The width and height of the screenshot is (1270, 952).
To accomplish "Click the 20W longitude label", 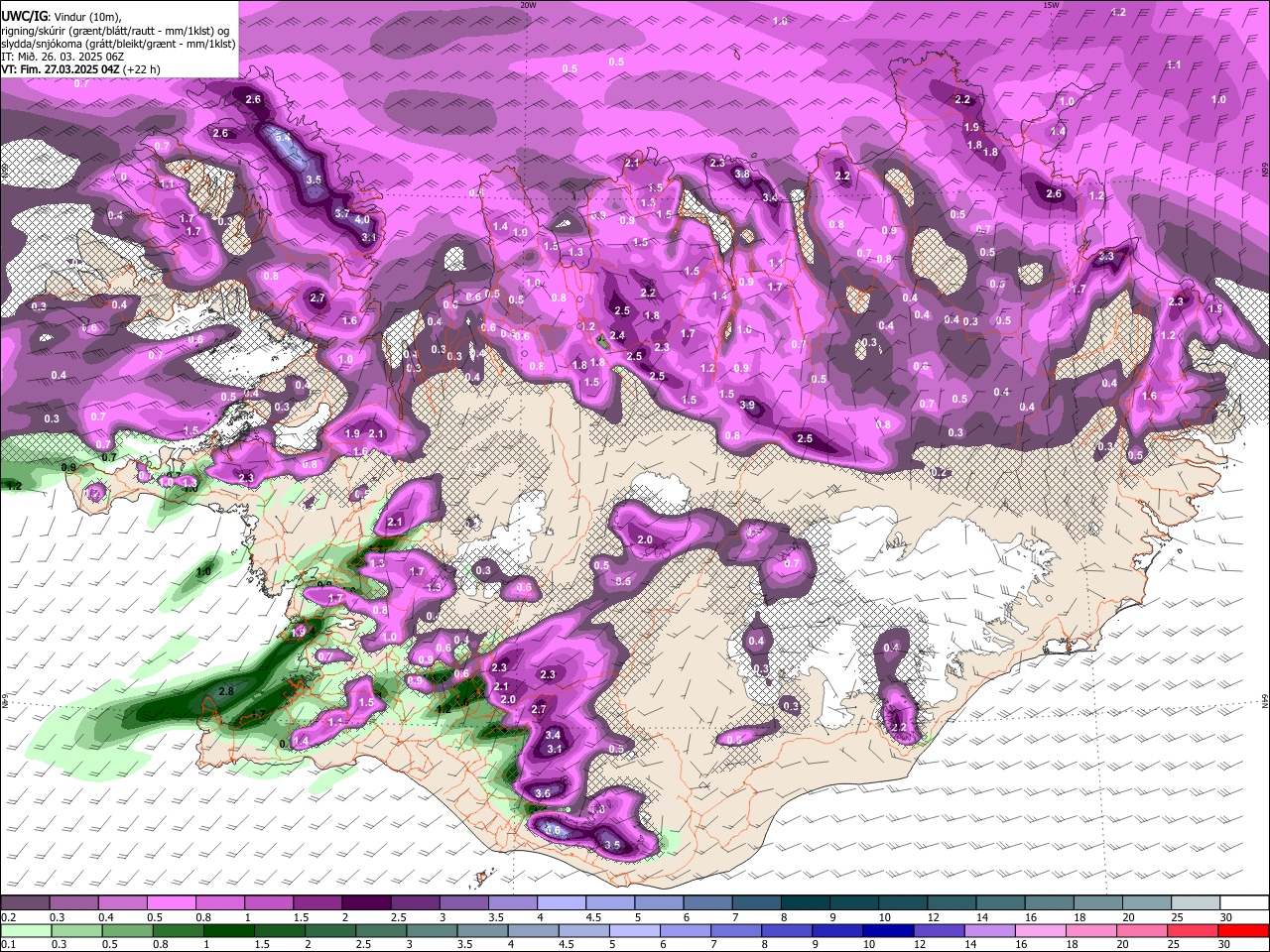I will [x=528, y=5].
